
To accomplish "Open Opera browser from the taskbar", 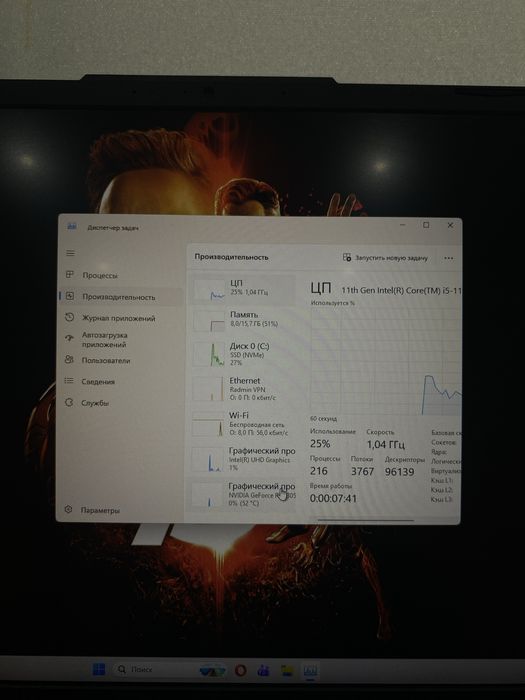I will click(x=240, y=670).
